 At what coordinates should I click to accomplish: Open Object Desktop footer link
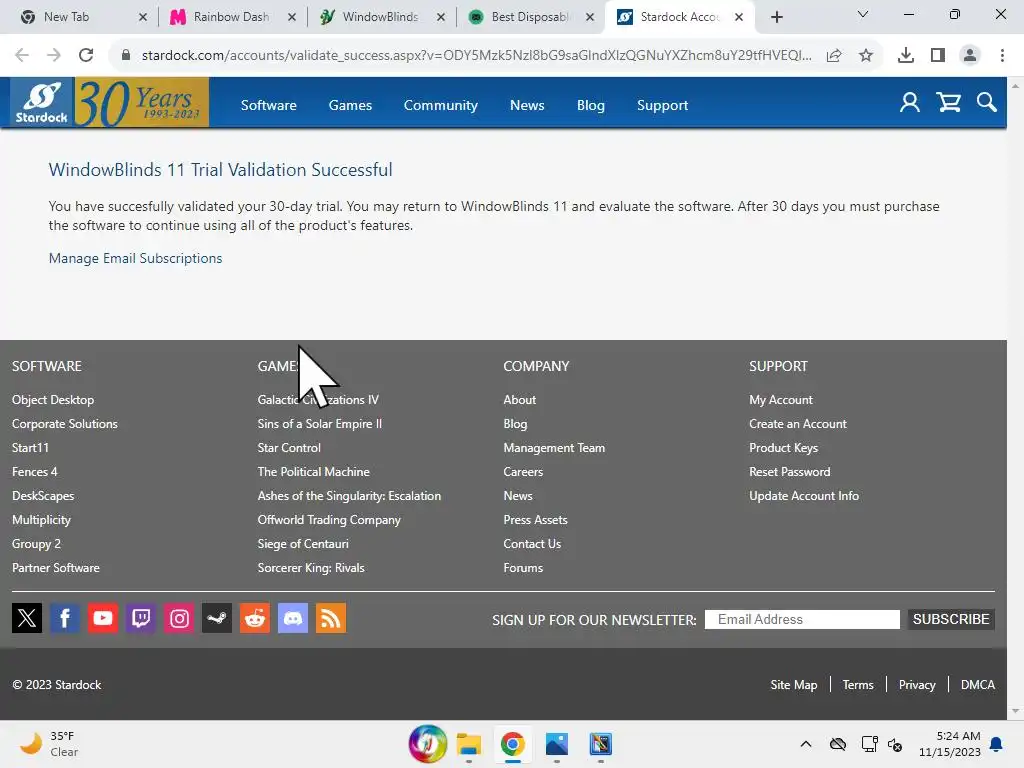pyautogui.click(x=53, y=400)
